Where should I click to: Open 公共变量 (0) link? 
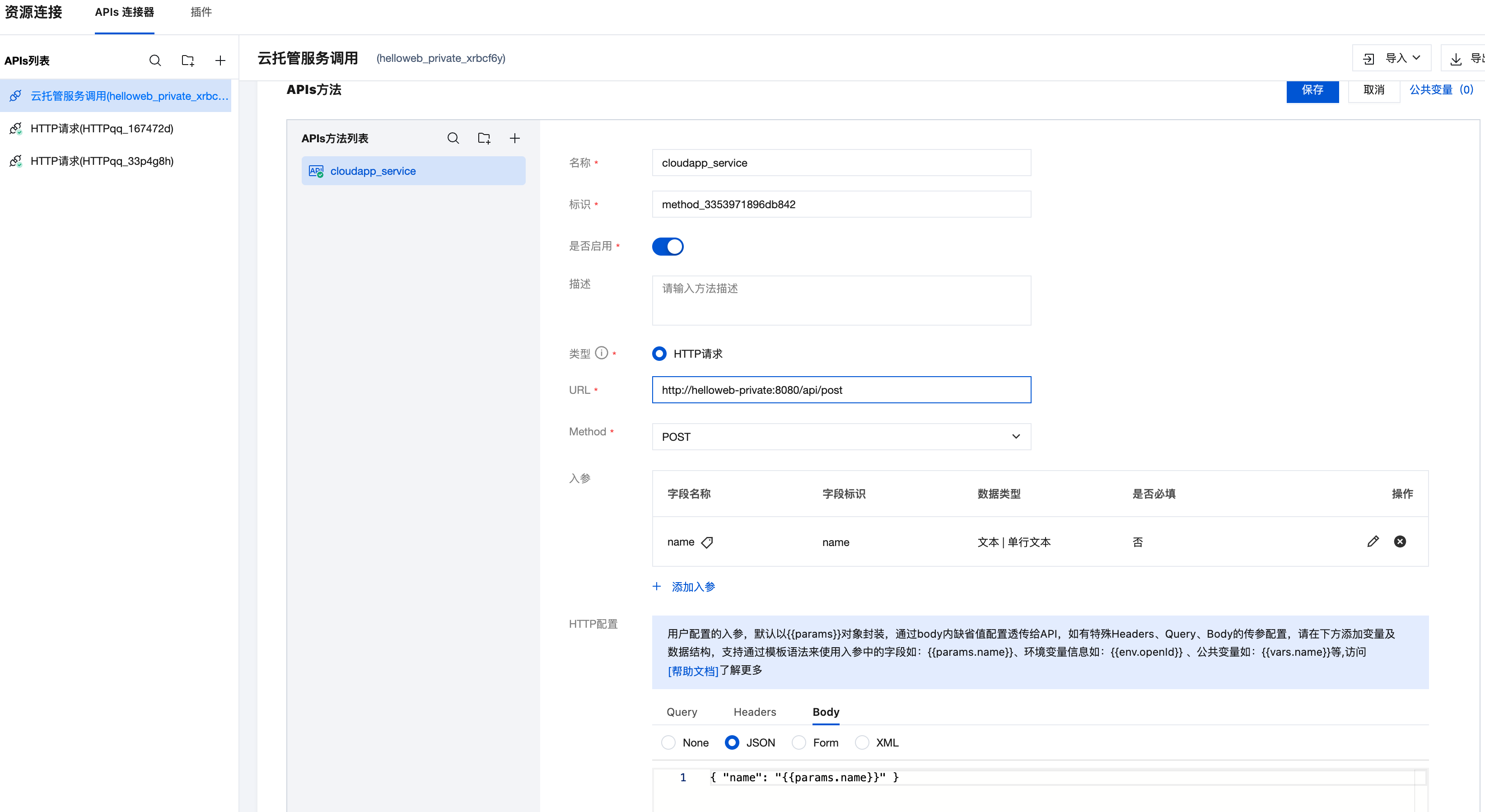pyautogui.click(x=1441, y=89)
